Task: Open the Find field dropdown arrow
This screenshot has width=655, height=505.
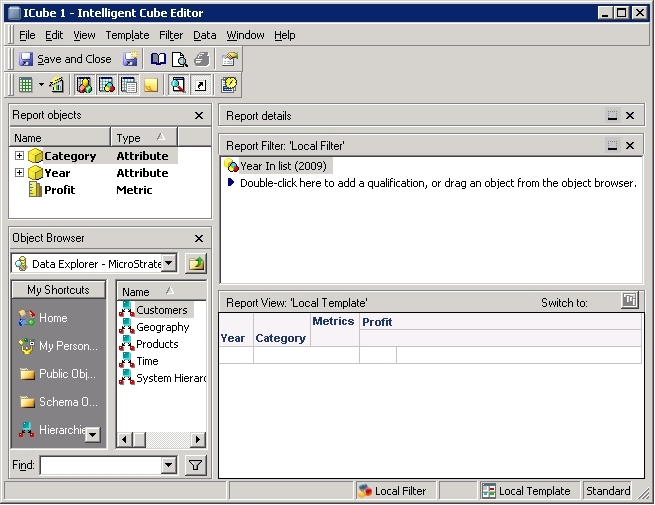Action: pyautogui.click(x=169, y=465)
